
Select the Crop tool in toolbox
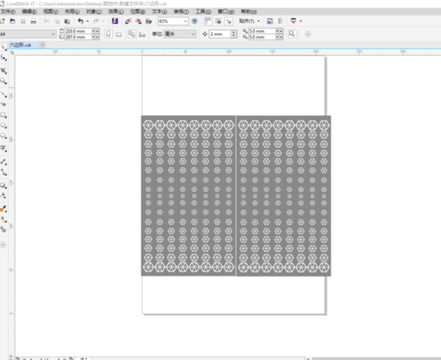pos(4,70)
